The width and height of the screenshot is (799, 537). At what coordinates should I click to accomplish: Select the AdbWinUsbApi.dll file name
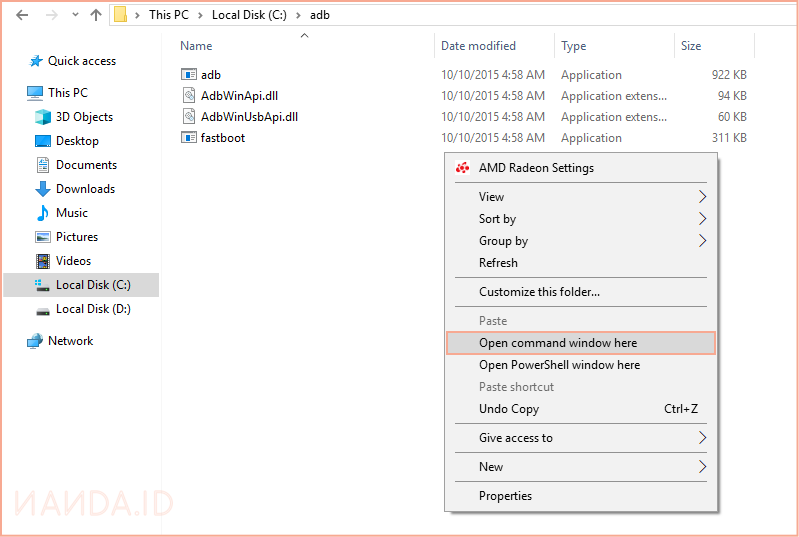click(249, 117)
